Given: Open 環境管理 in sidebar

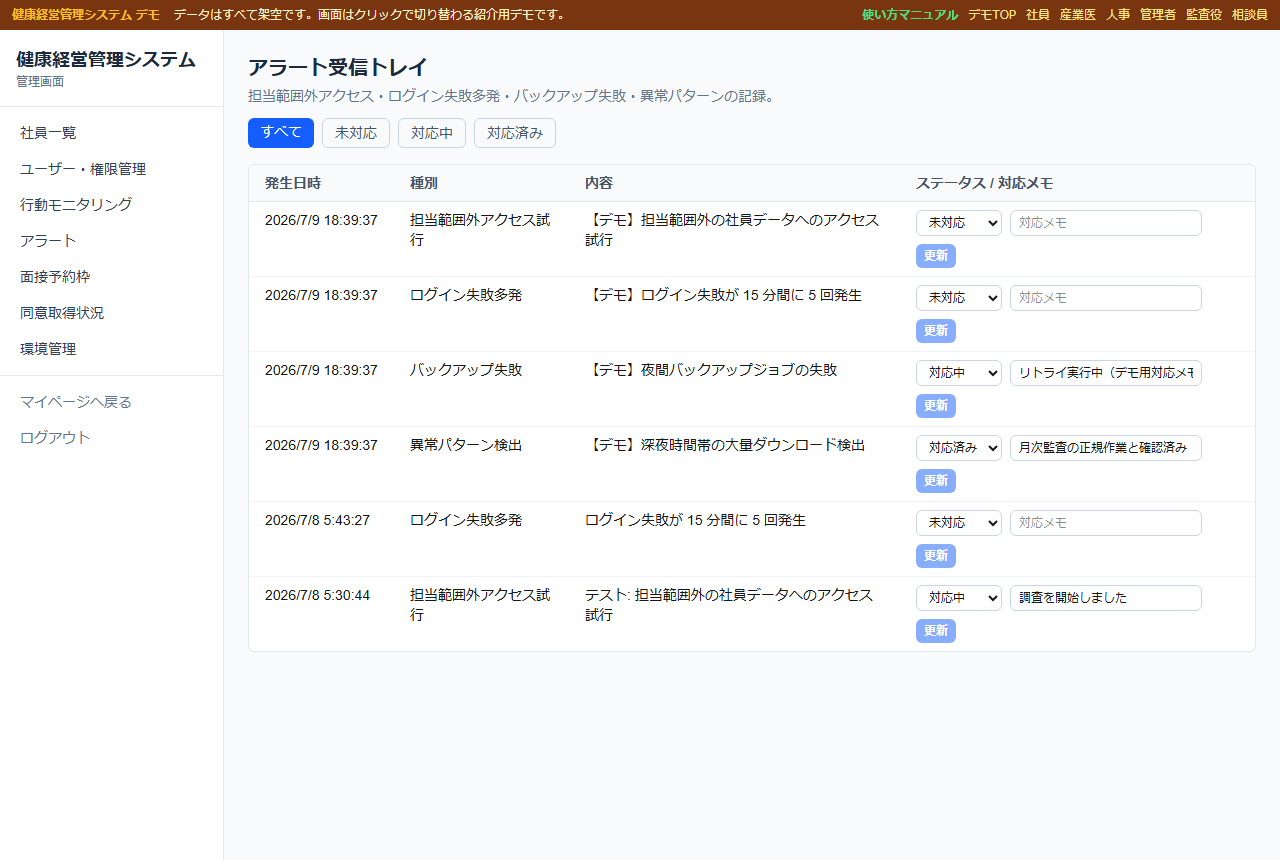Looking at the screenshot, I should pyautogui.click(x=111, y=349).
